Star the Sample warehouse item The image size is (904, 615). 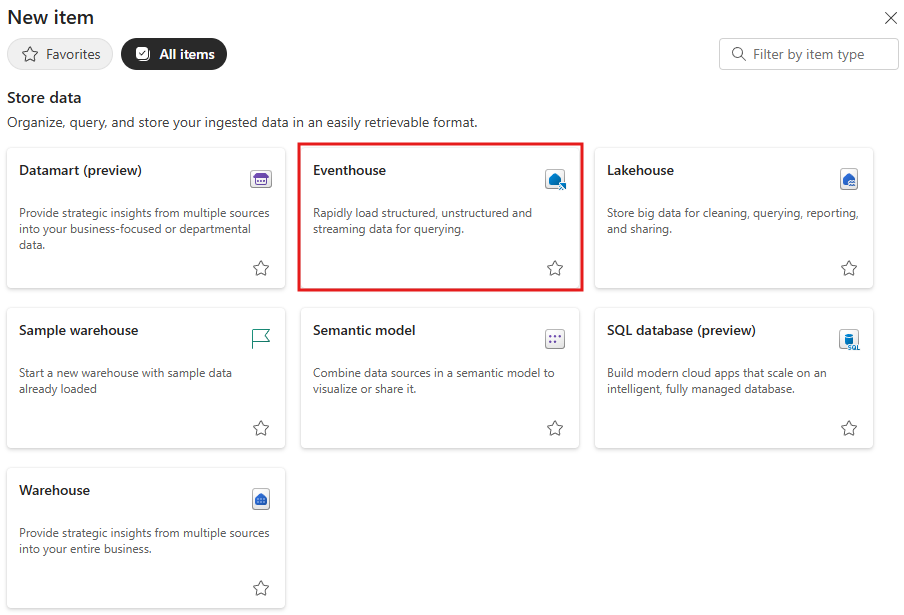click(261, 428)
